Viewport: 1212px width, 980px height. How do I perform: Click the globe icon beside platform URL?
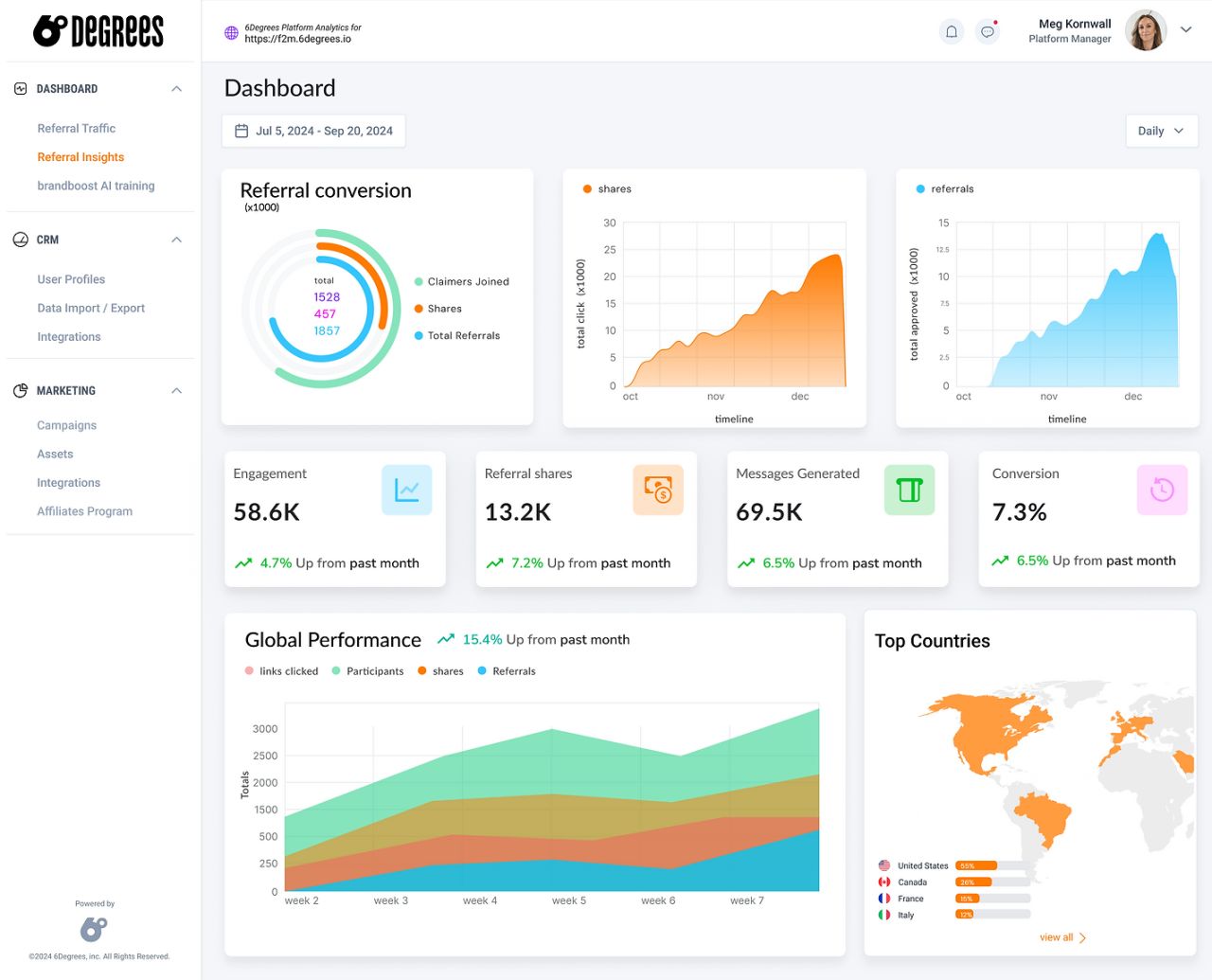point(231,33)
